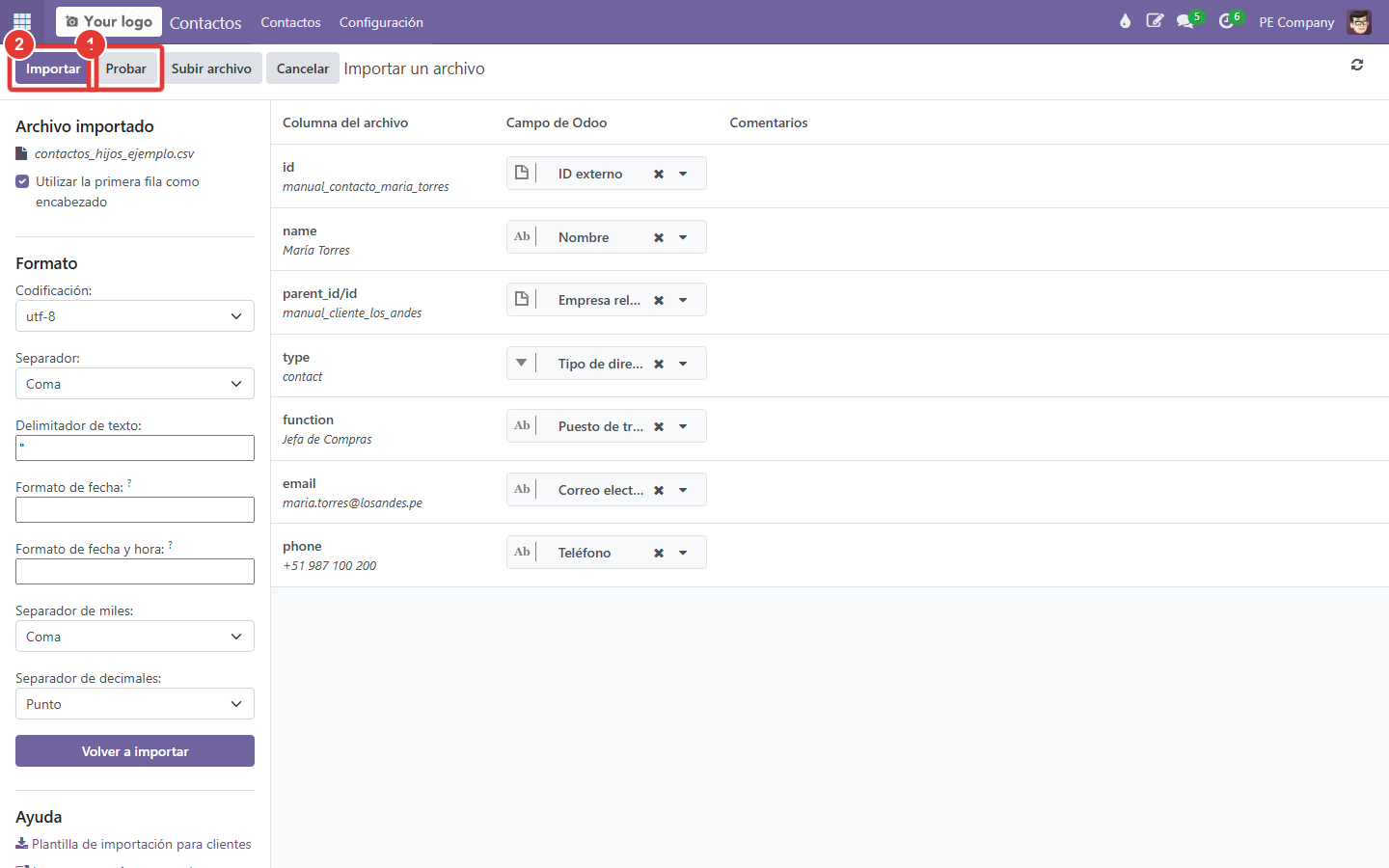Clear the ID externo field mapping
1389x868 pixels.
(x=659, y=175)
